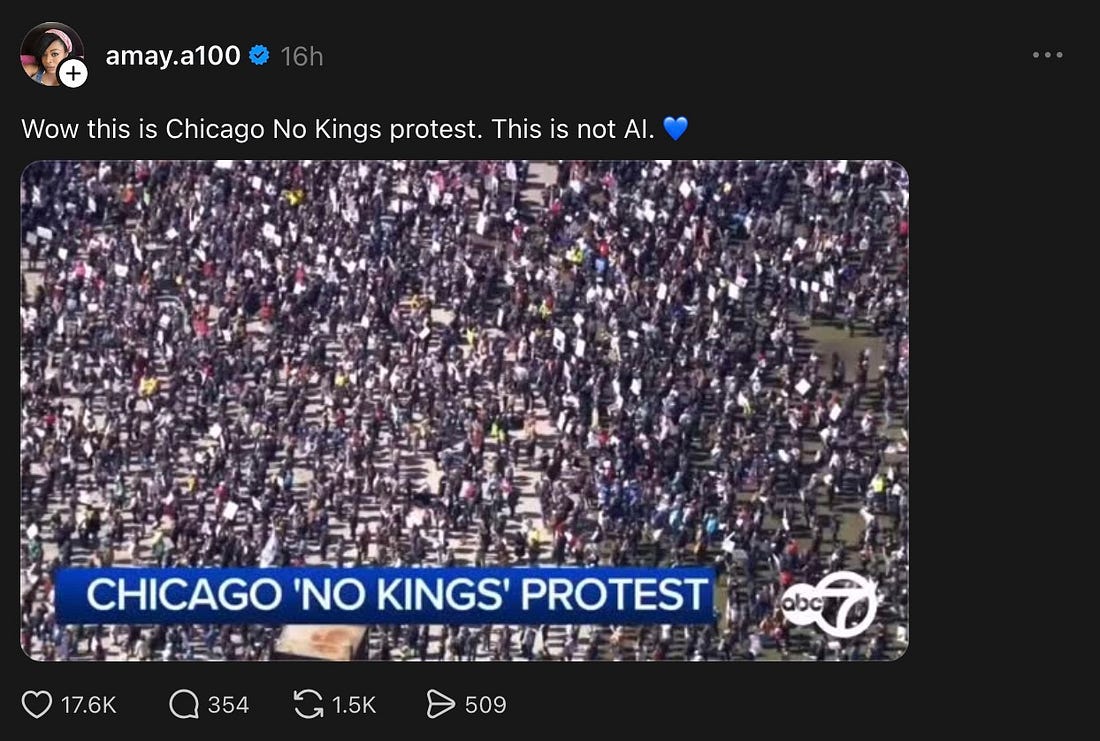Viewport: 1100px width, 741px height.
Task: Click the 509 shares count
Action: tap(486, 705)
